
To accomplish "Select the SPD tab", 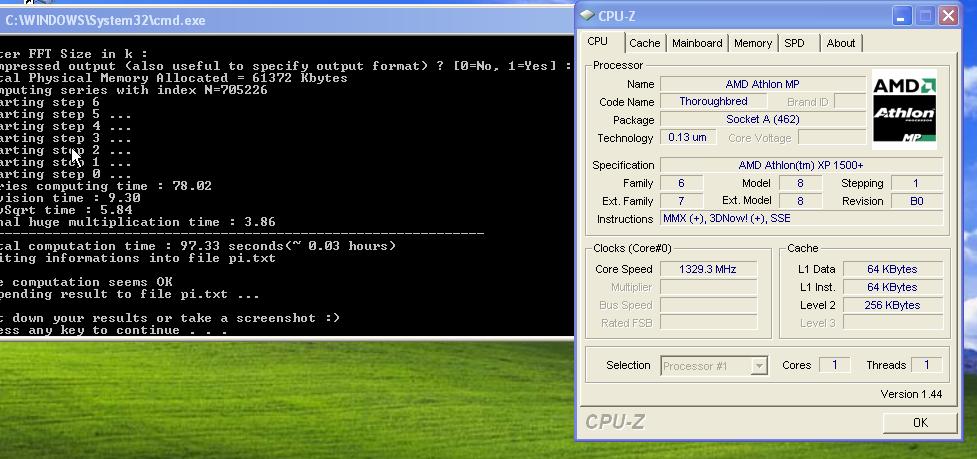I will coord(794,43).
